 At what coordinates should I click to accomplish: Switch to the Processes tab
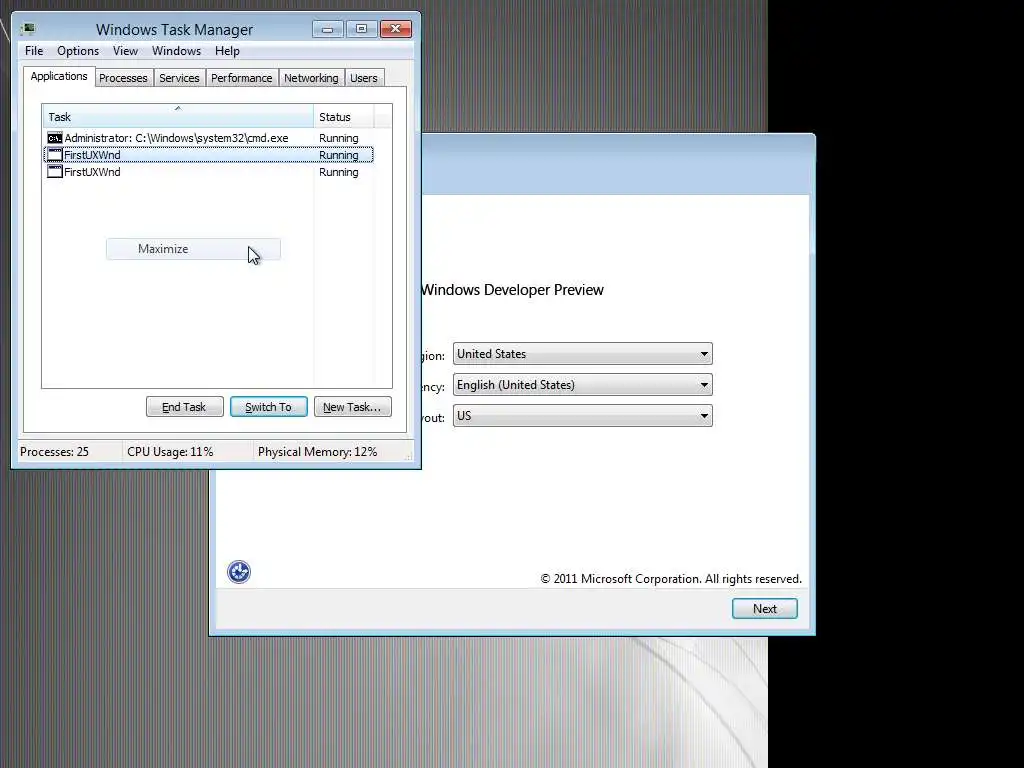coord(123,78)
